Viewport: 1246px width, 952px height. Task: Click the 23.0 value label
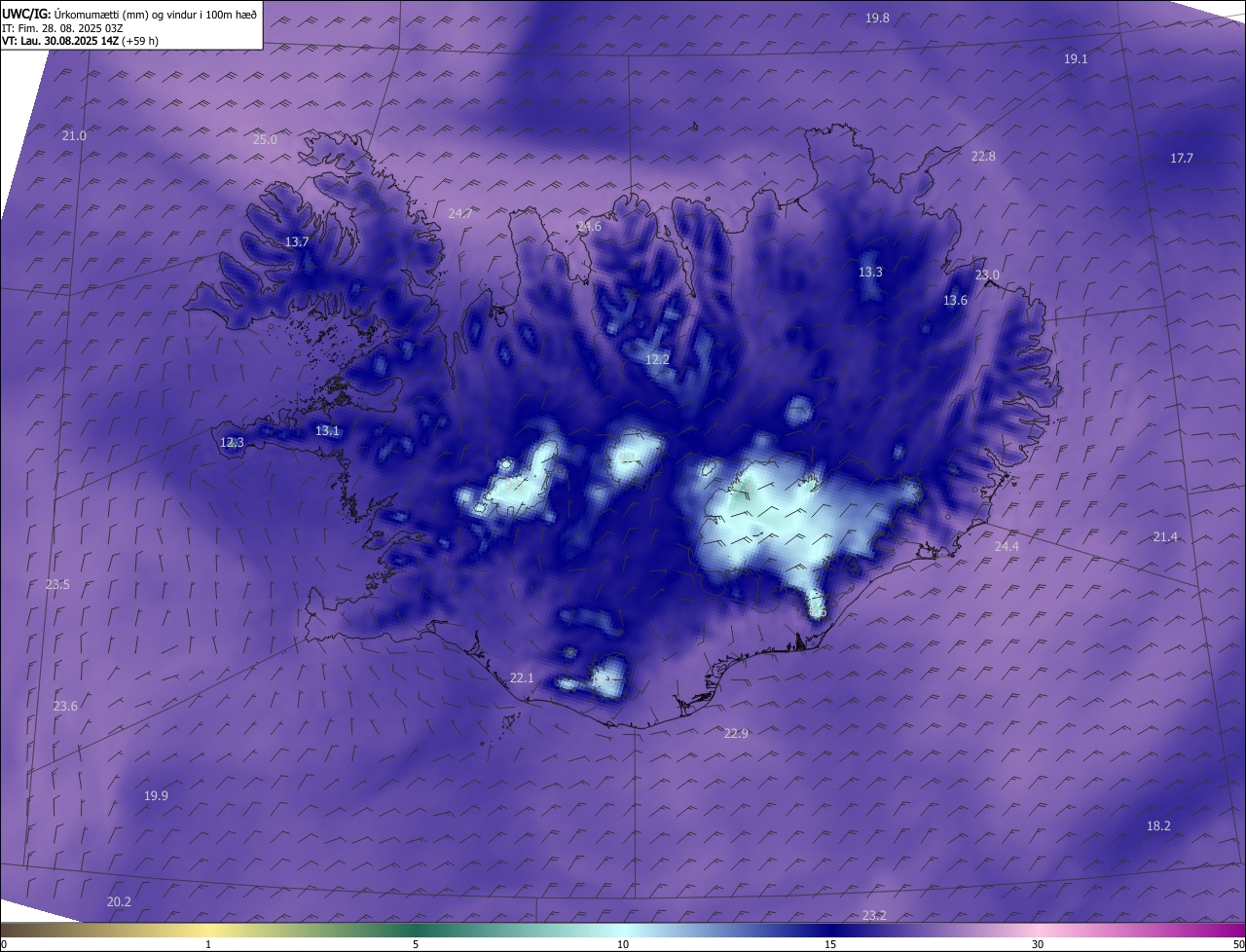click(x=987, y=275)
